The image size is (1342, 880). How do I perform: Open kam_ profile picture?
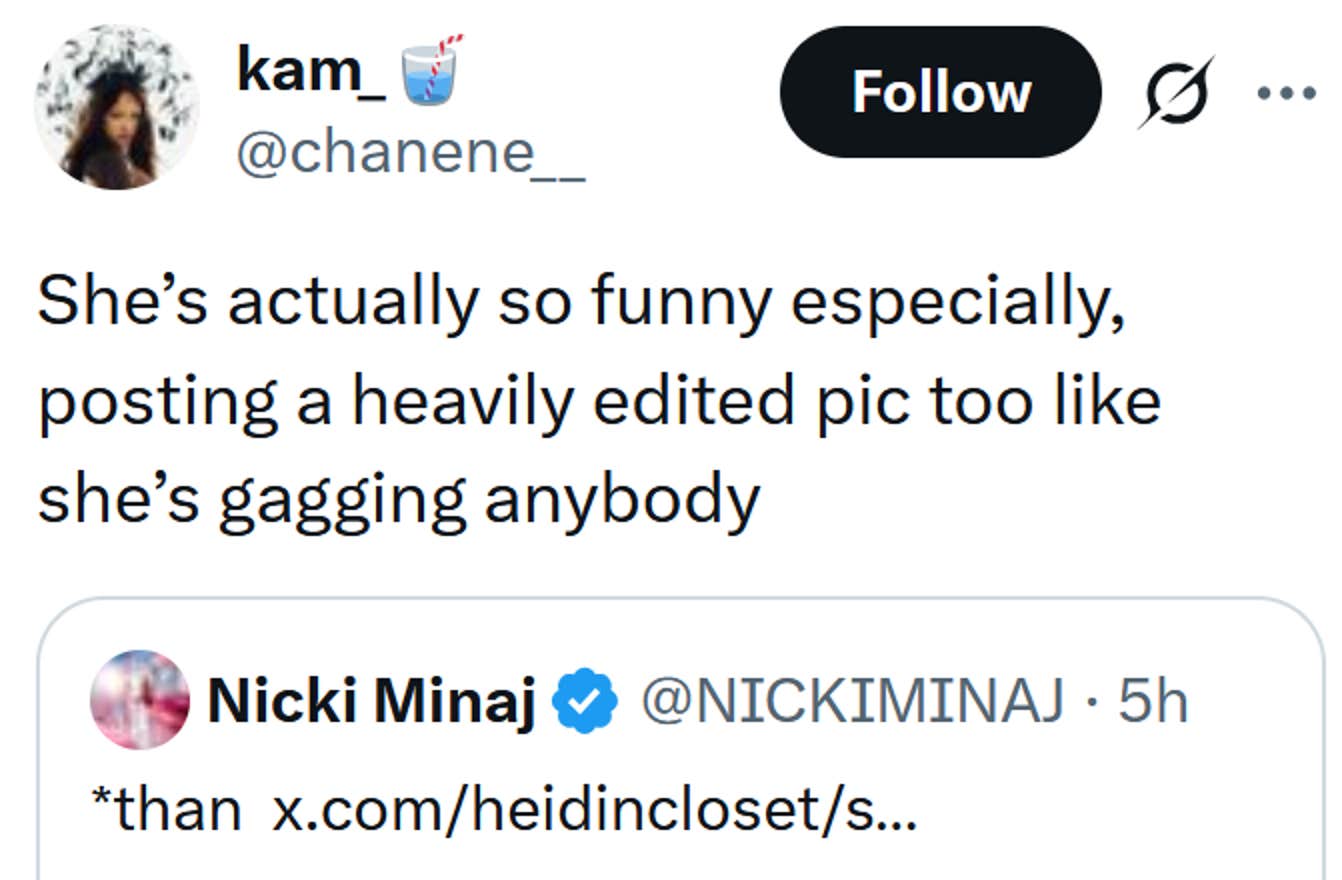[117, 107]
